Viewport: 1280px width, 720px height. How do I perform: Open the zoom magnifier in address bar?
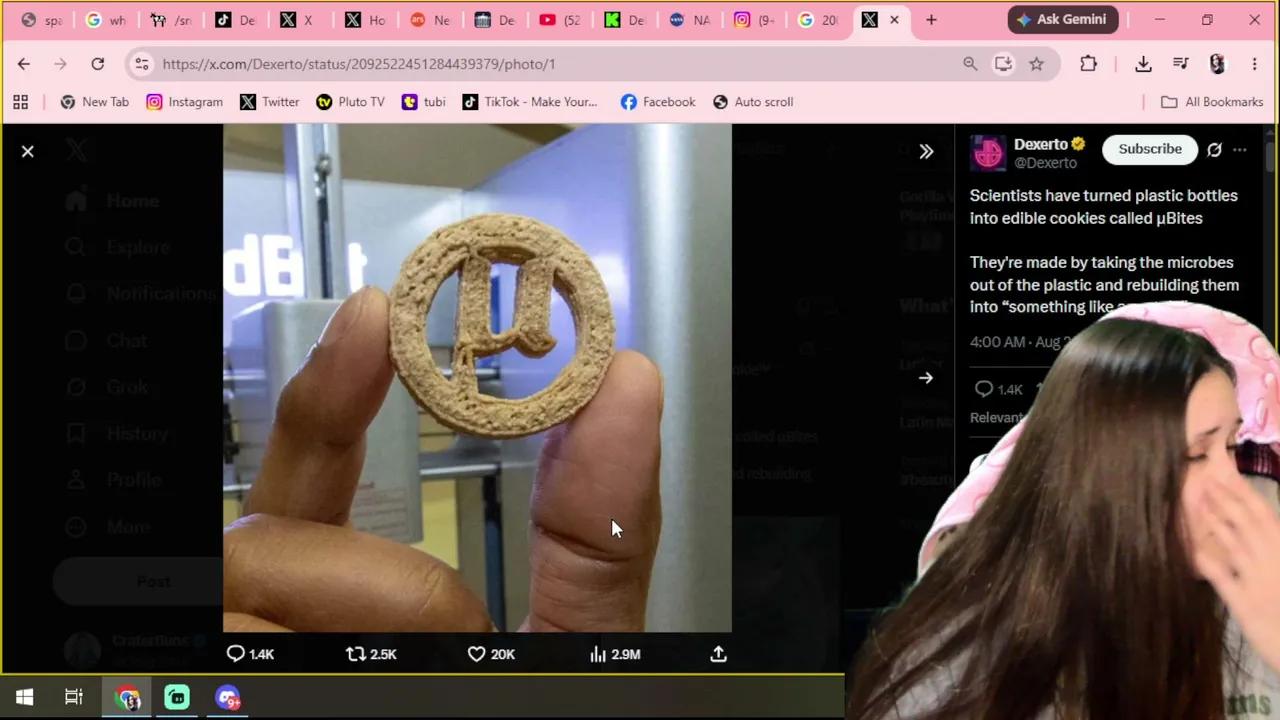[970, 64]
